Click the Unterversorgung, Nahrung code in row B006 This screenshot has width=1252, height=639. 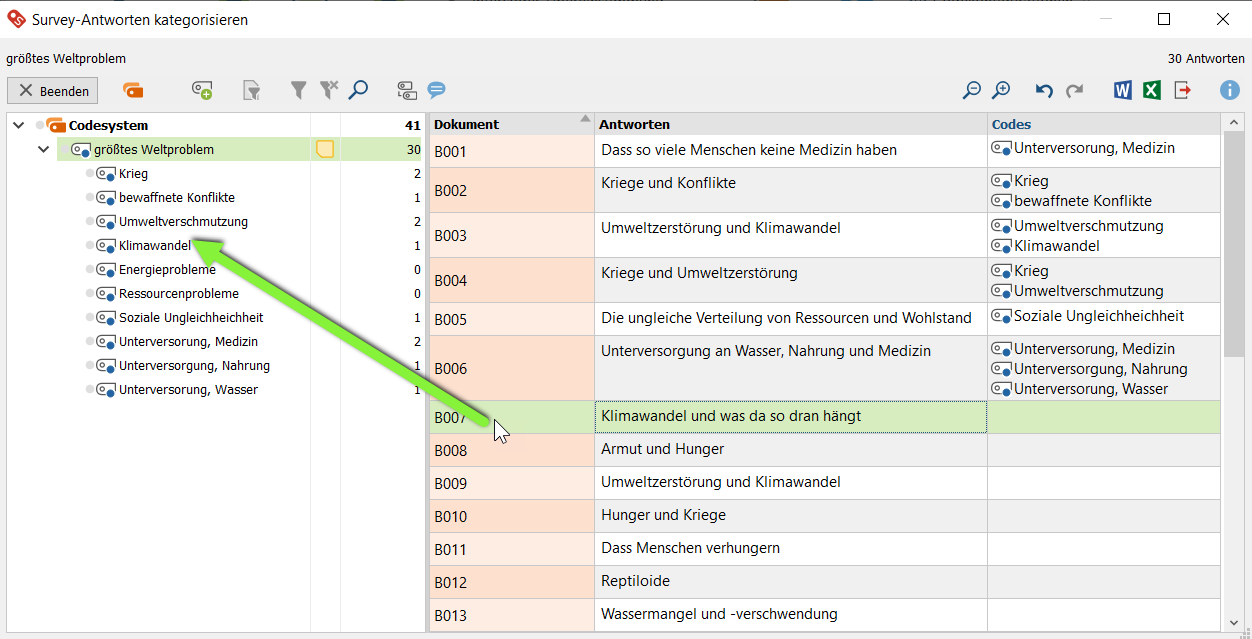(1089, 369)
